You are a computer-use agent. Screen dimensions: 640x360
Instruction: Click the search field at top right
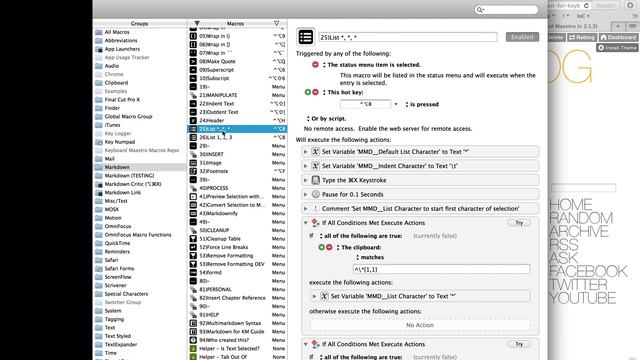506,10
